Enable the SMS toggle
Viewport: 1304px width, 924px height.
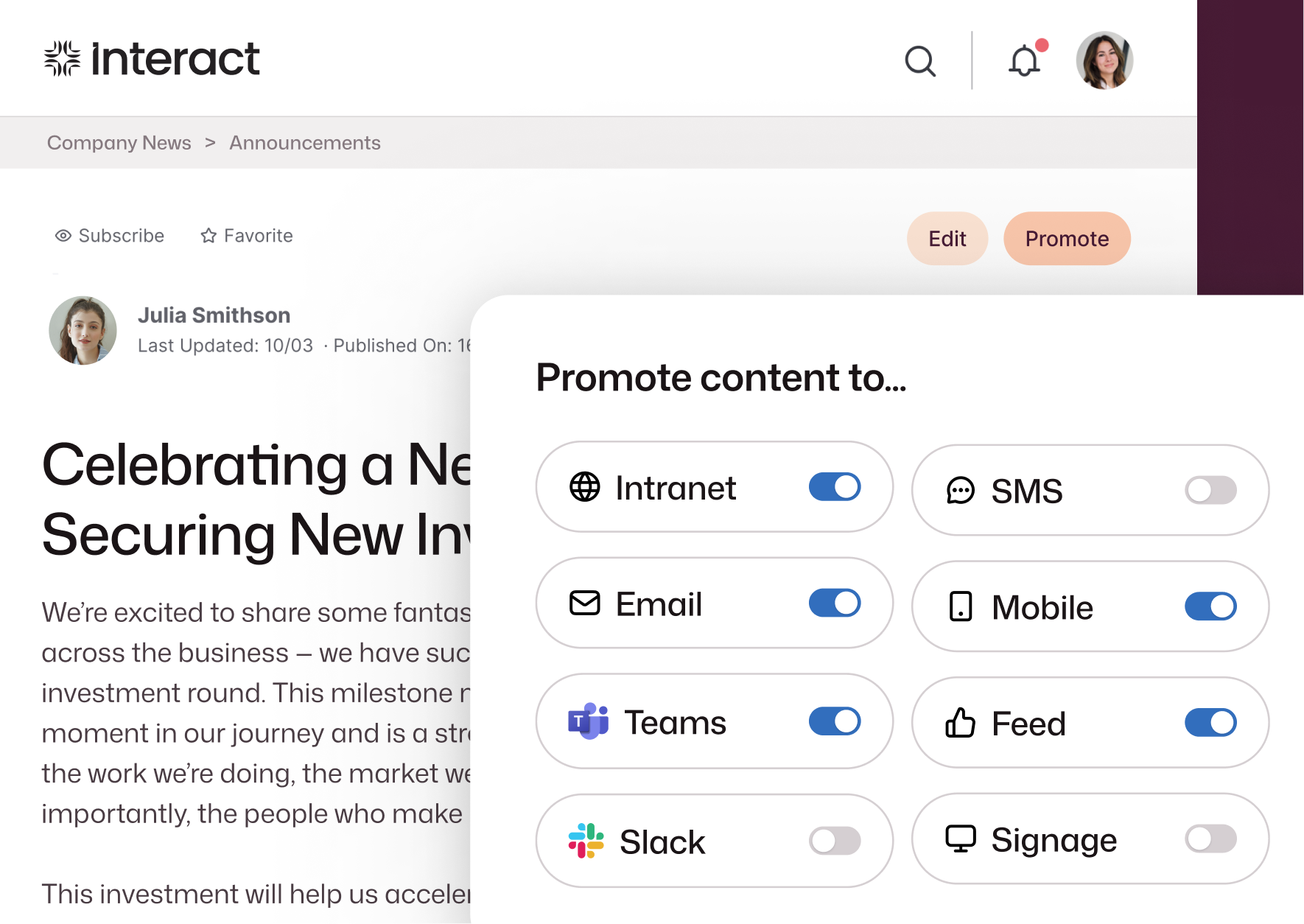pos(1210,490)
